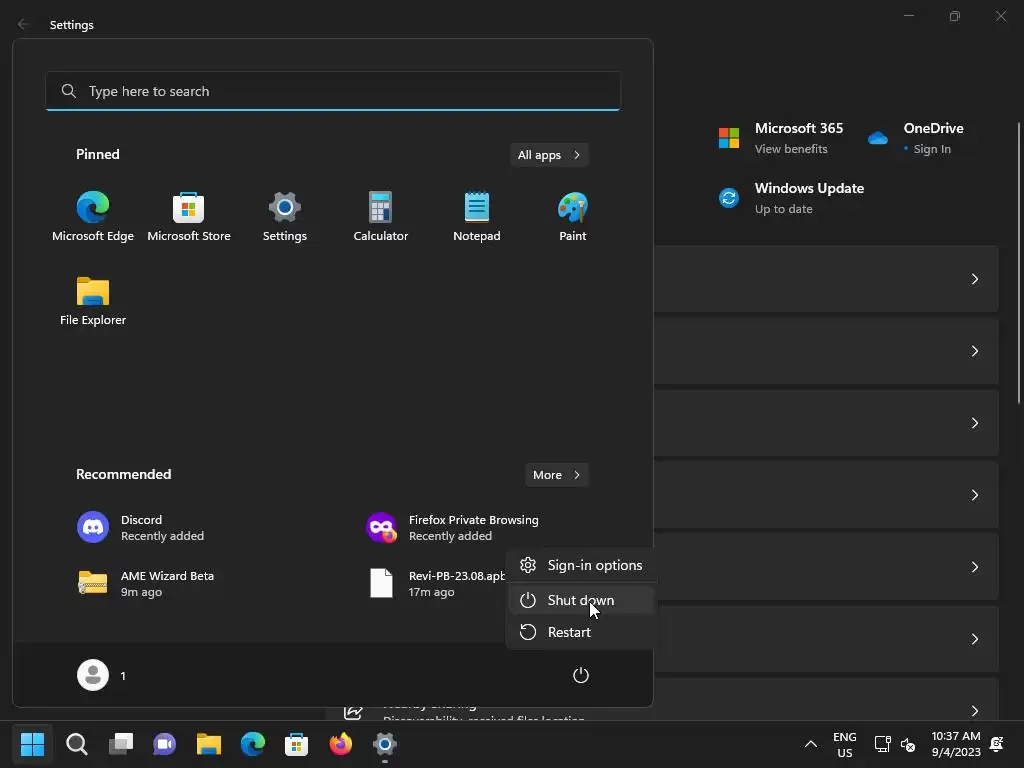Open notification center bell icon
Viewport: 1024px width, 768px height.
click(x=997, y=744)
